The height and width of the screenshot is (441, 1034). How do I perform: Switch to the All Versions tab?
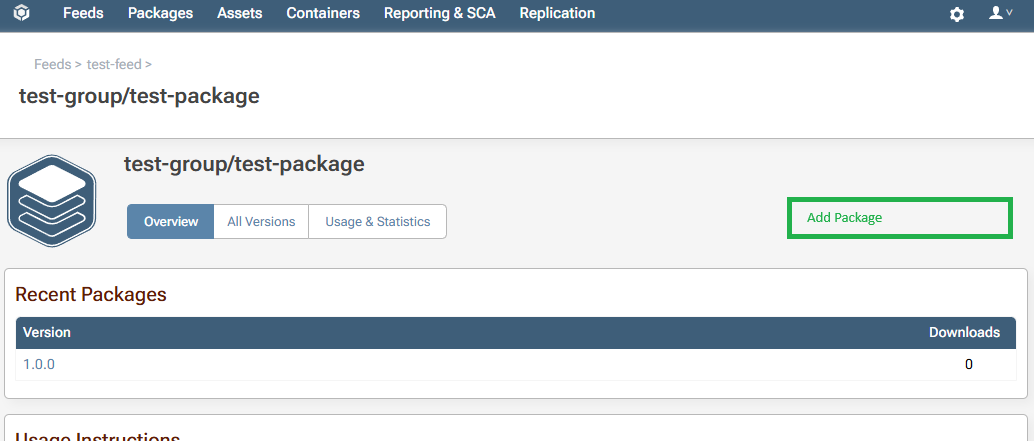(x=261, y=222)
